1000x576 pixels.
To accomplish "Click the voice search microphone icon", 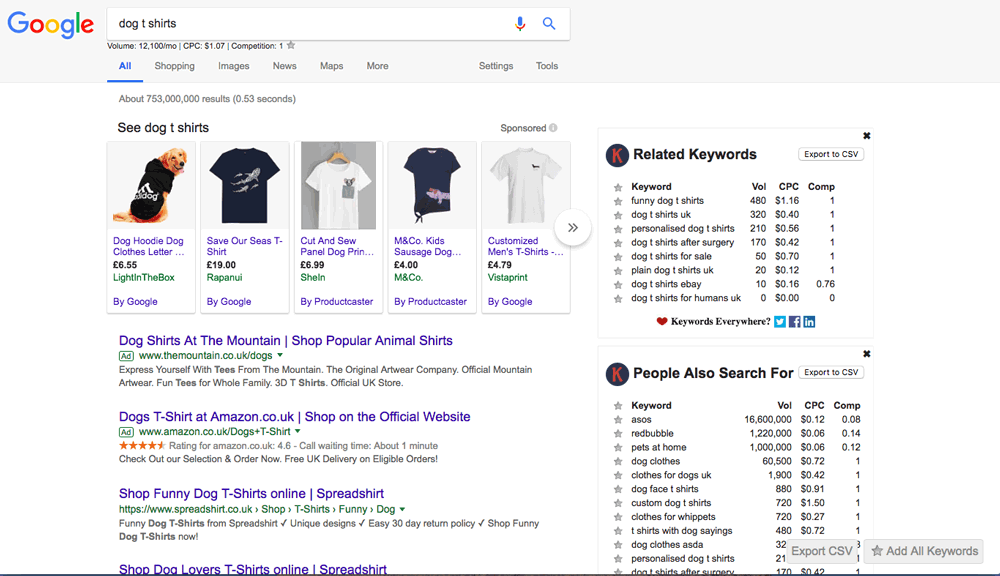I will pyautogui.click(x=520, y=24).
